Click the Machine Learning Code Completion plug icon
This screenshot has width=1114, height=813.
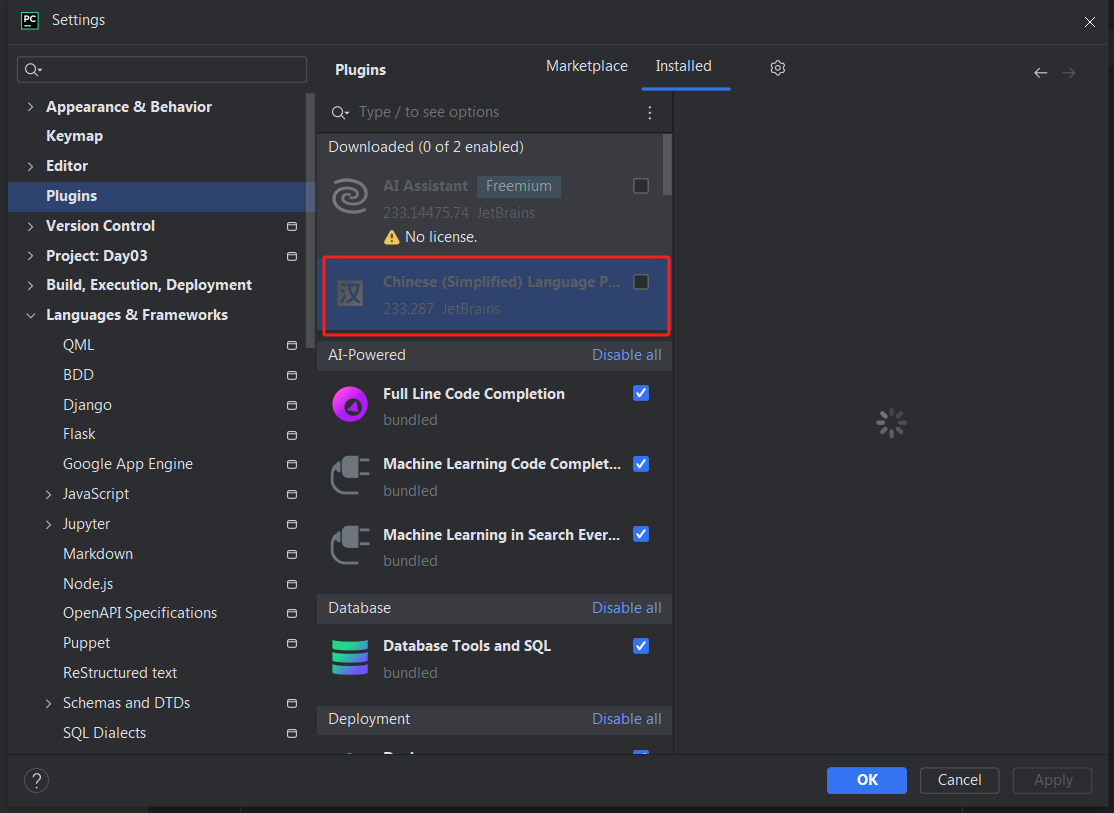tap(350, 475)
